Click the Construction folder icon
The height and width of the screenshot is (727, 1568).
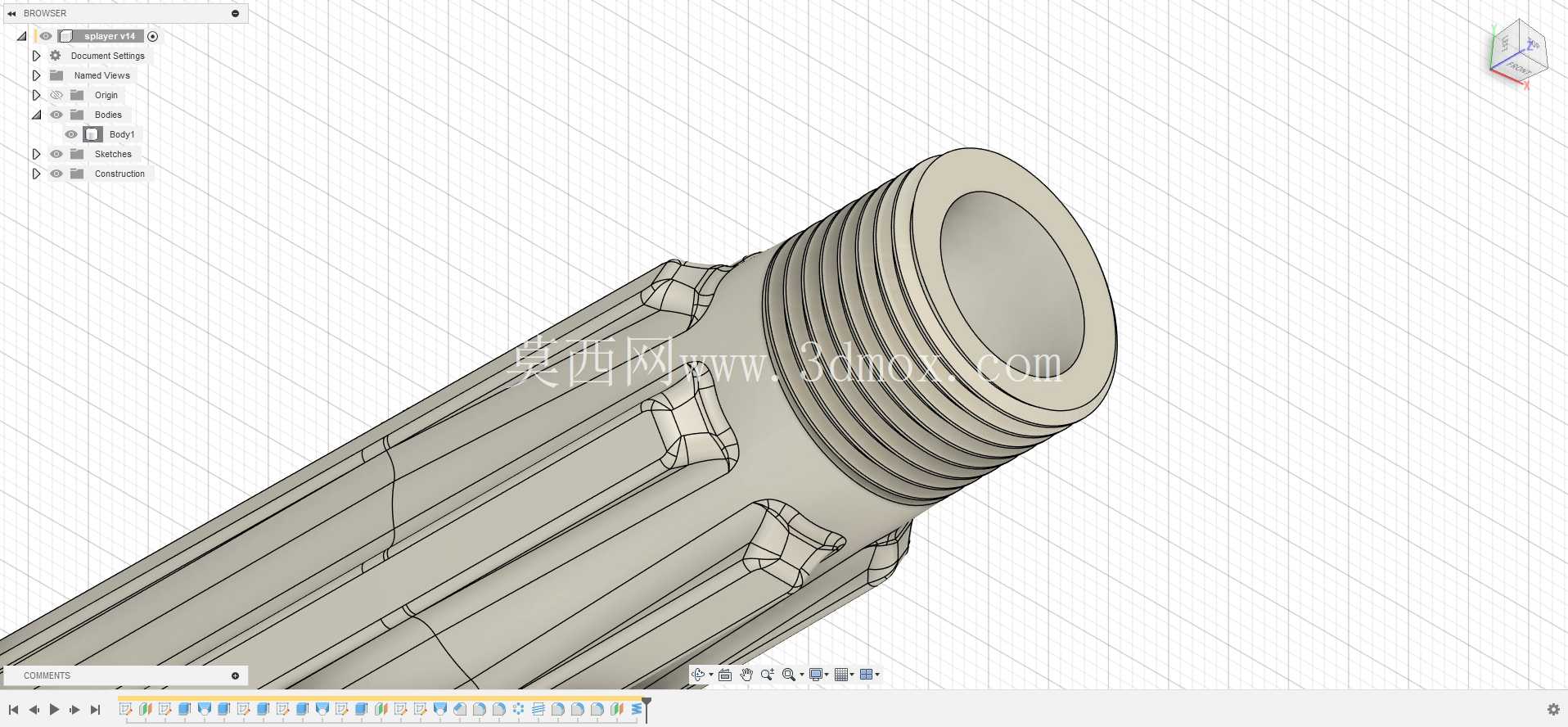77,174
